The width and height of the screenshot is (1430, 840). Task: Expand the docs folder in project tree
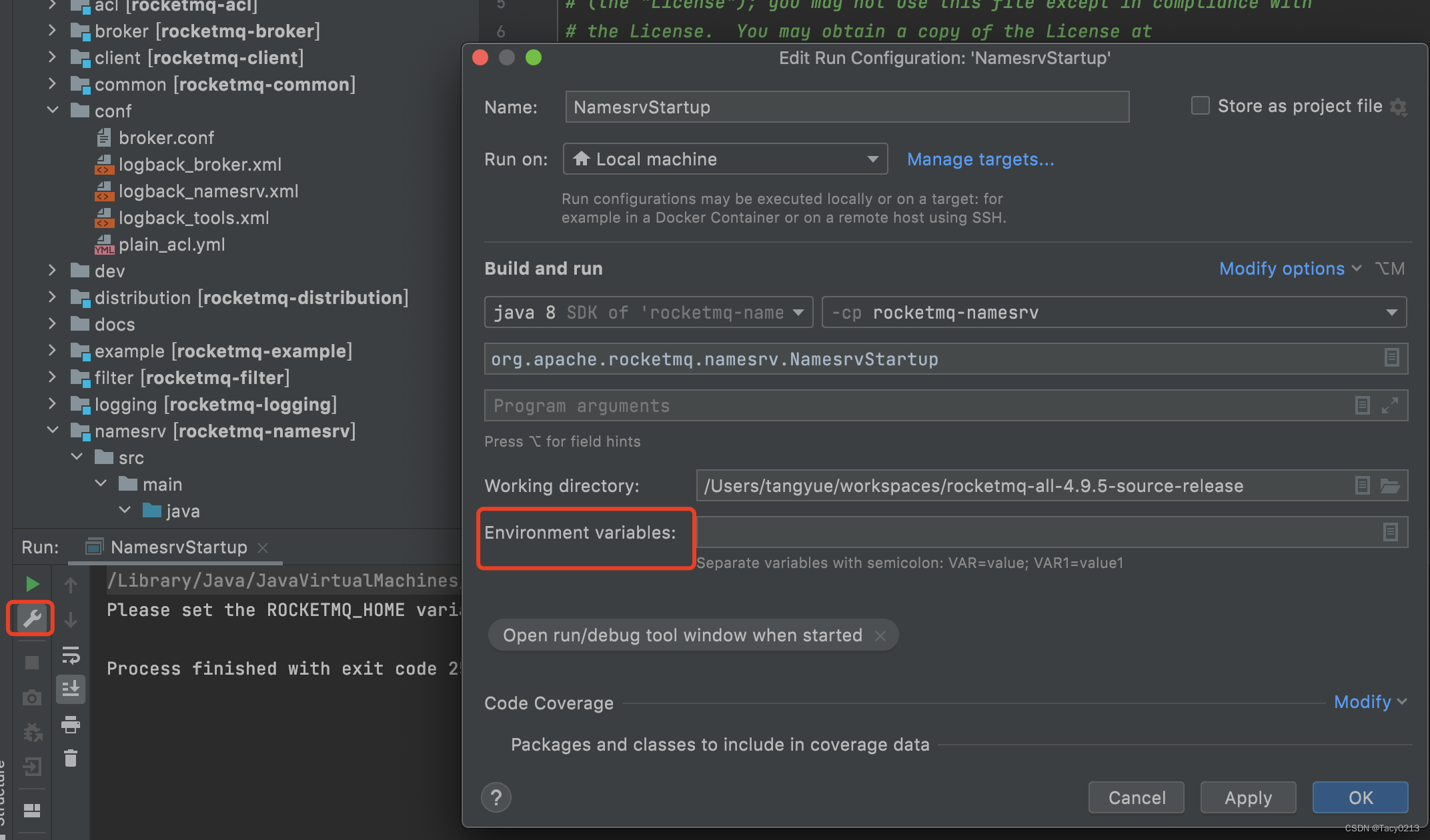tap(53, 323)
